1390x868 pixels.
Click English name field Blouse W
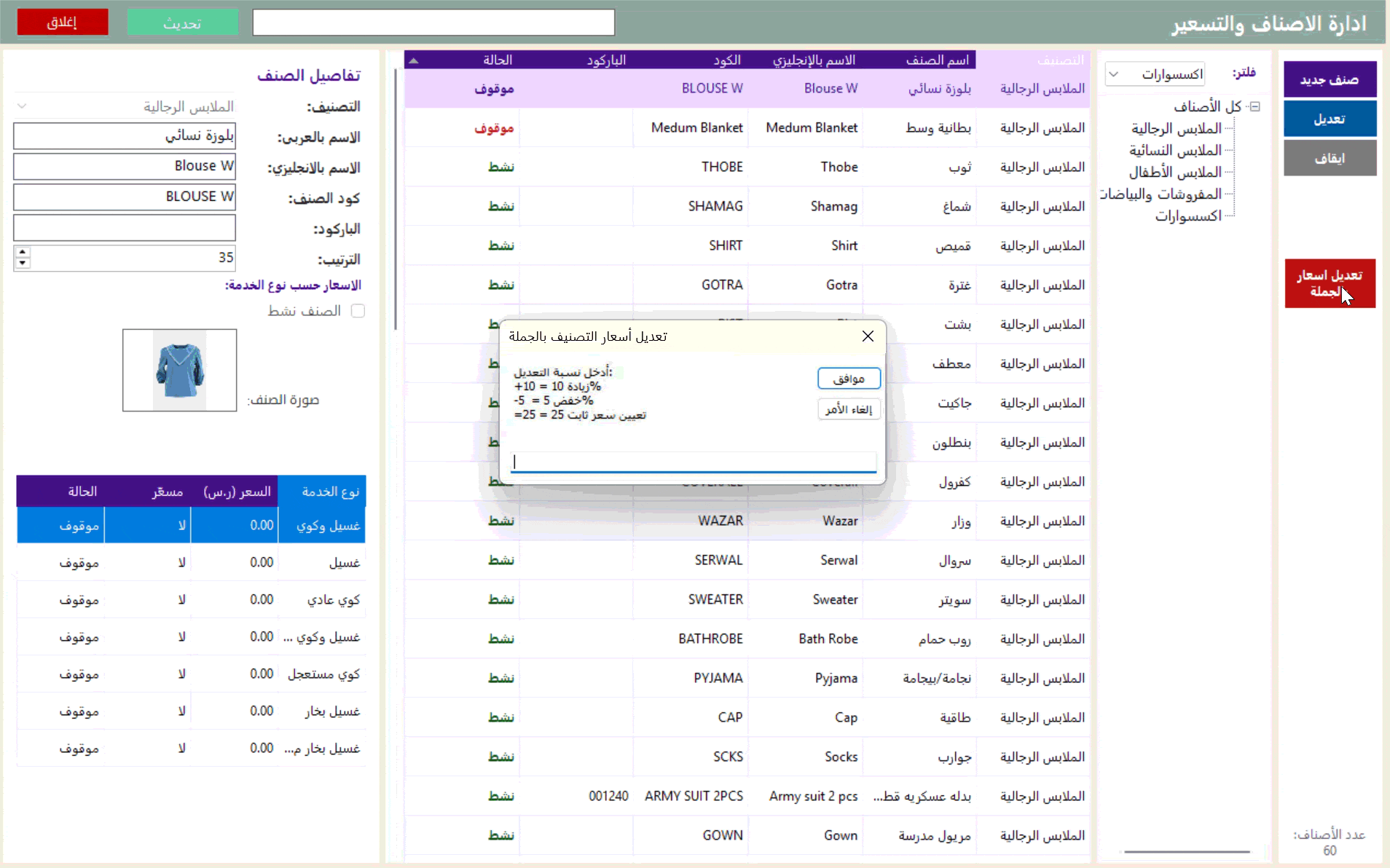125,166
